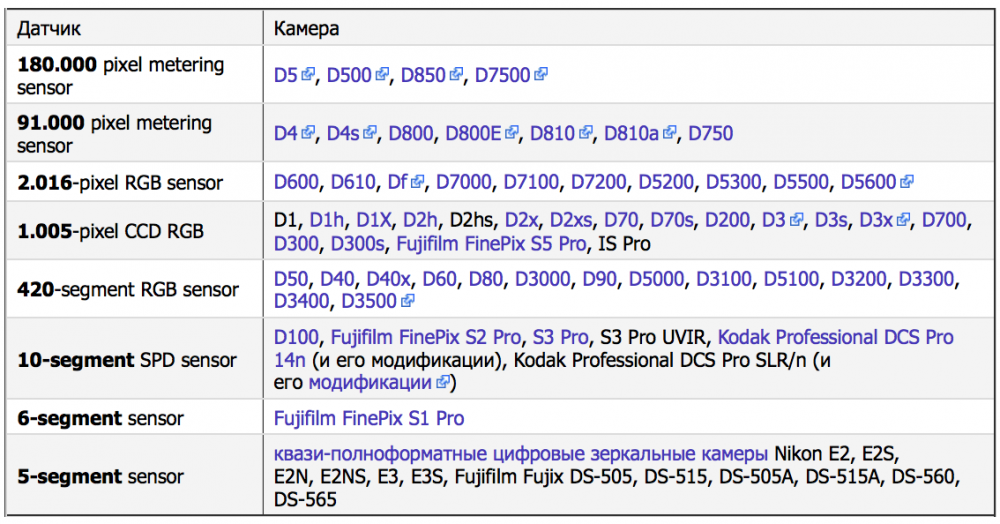Image resolution: width=1000 pixels, height=524 pixels.
Task: Open the D7200 link
Action: (x=598, y=182)
